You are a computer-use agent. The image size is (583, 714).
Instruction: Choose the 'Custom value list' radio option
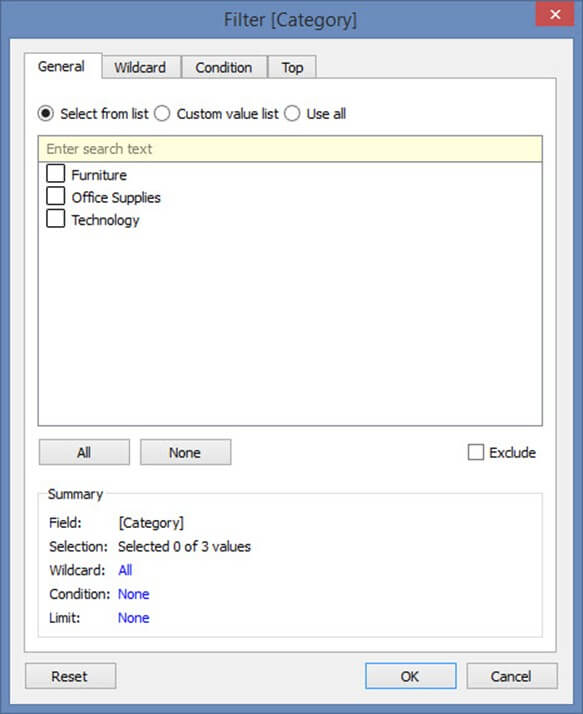(x=162, y=113)
